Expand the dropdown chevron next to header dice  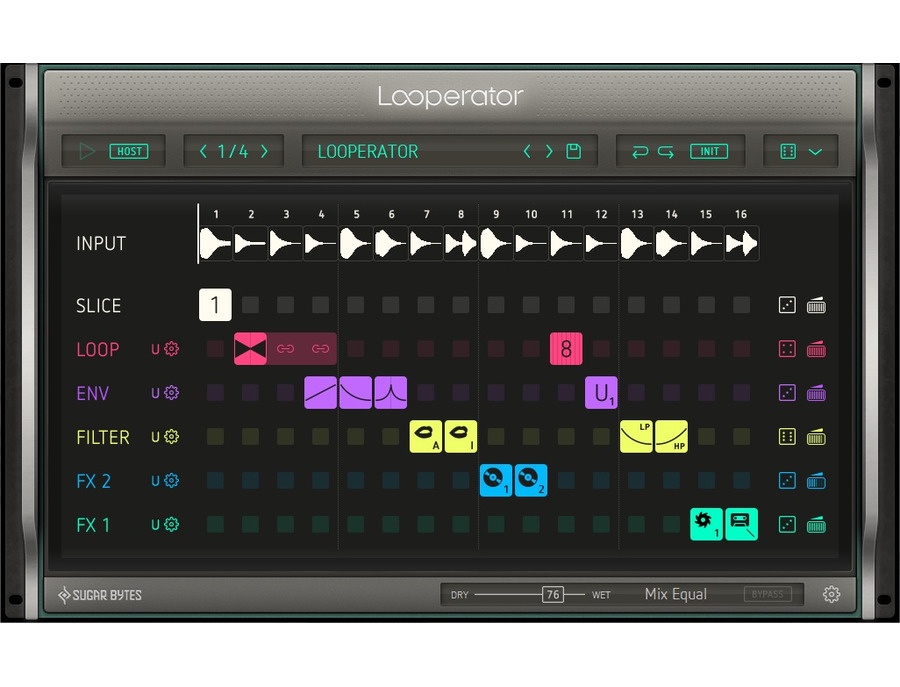(815, 152)
